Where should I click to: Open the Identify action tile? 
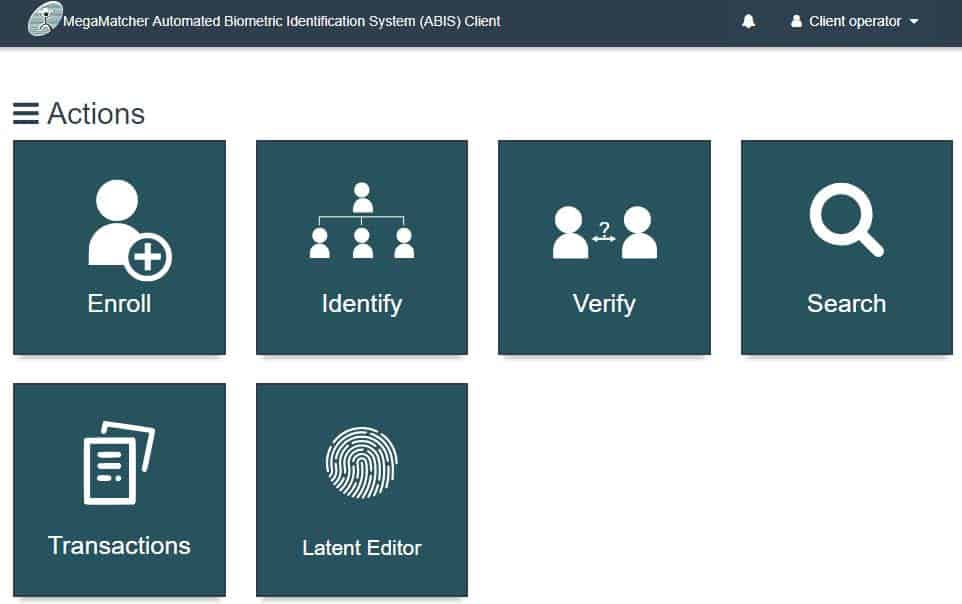coord(362,247)
